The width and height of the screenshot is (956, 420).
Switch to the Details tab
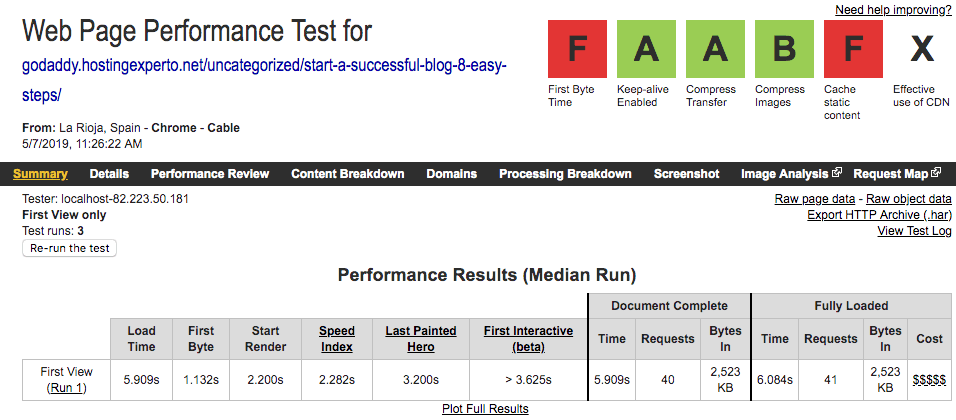(109, 174)
